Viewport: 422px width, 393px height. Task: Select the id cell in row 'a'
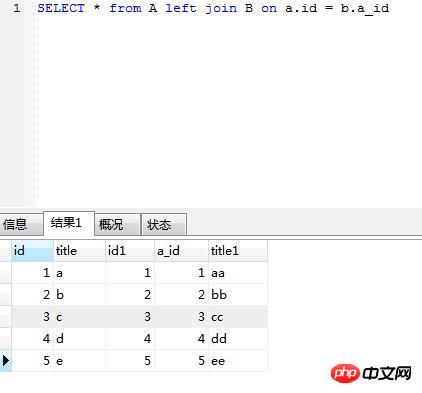32,273
